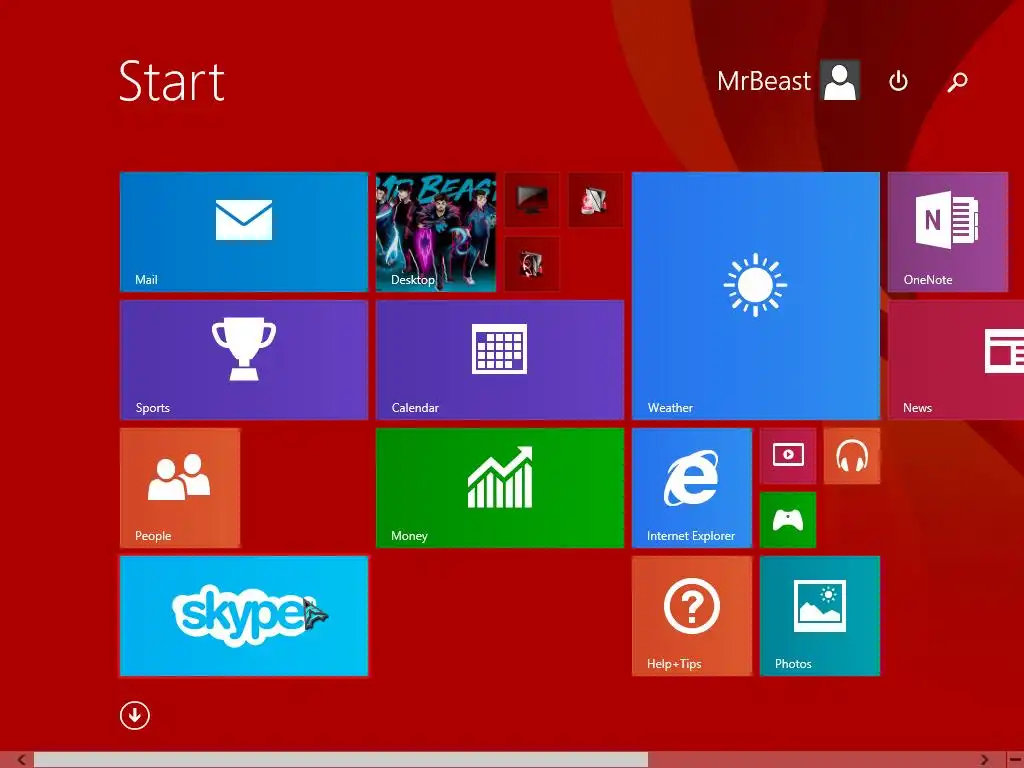Open the People tile
The width and height of the screenshot is (1024, 768).
click(180, 488)
